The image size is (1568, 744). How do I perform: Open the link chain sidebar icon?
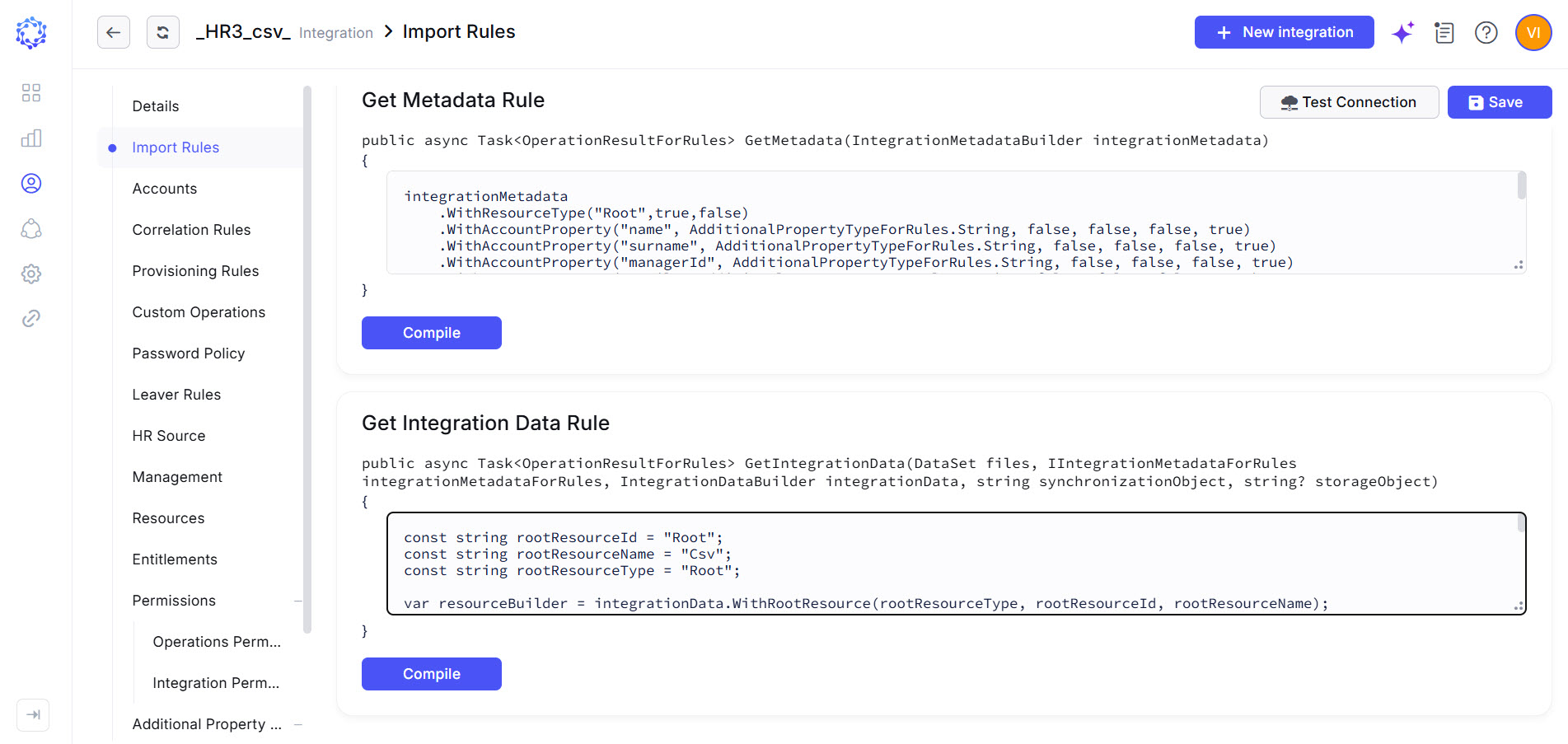31,319
